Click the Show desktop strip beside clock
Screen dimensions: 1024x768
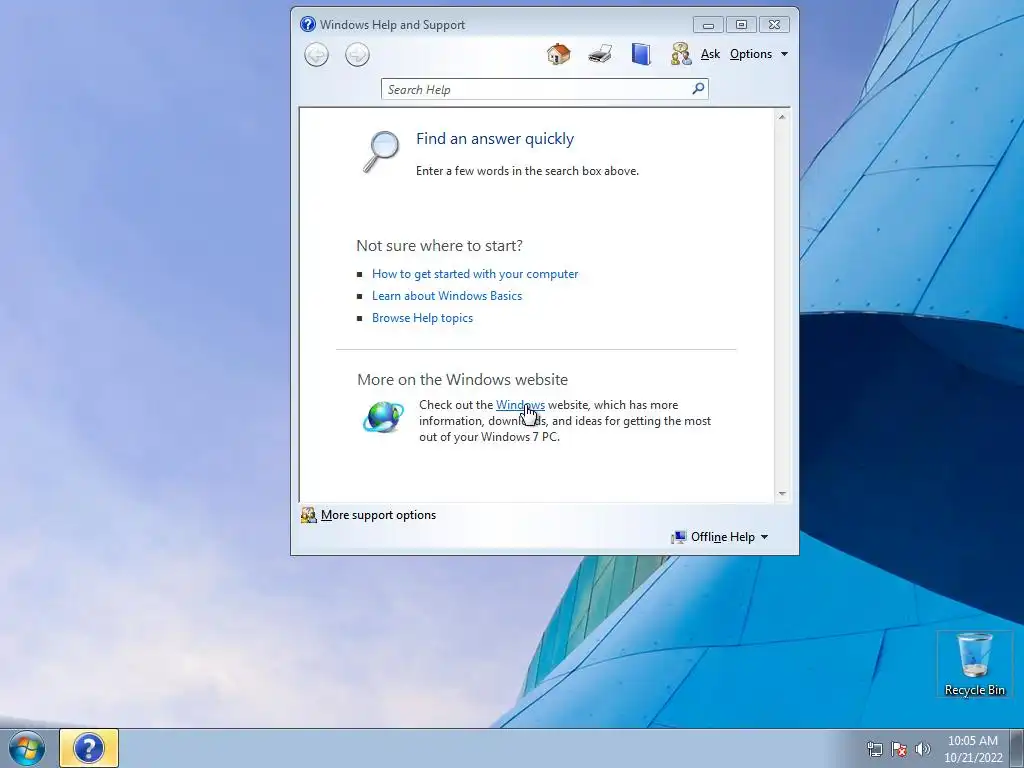(x=1017, y=748)
